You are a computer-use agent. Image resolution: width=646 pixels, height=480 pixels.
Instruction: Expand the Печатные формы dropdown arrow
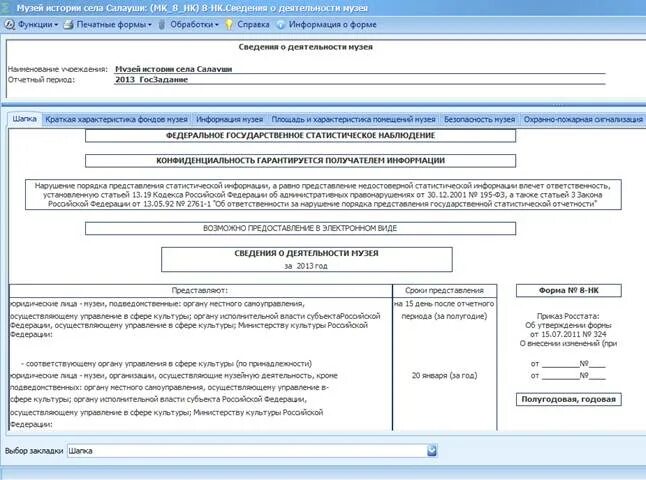coord(150,25)
